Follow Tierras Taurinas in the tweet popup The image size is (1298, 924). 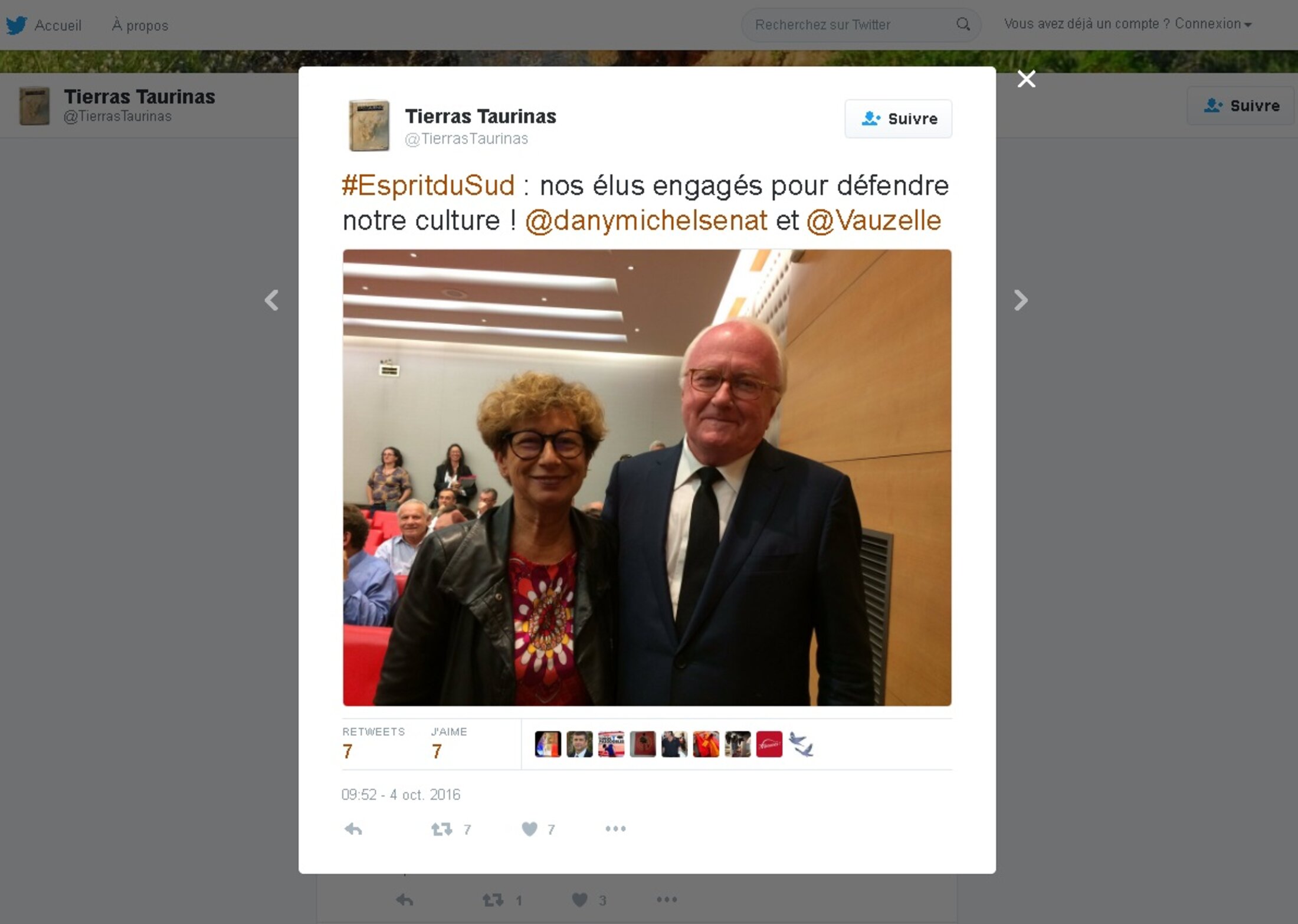pyautogui.click(x=898, y=119)
